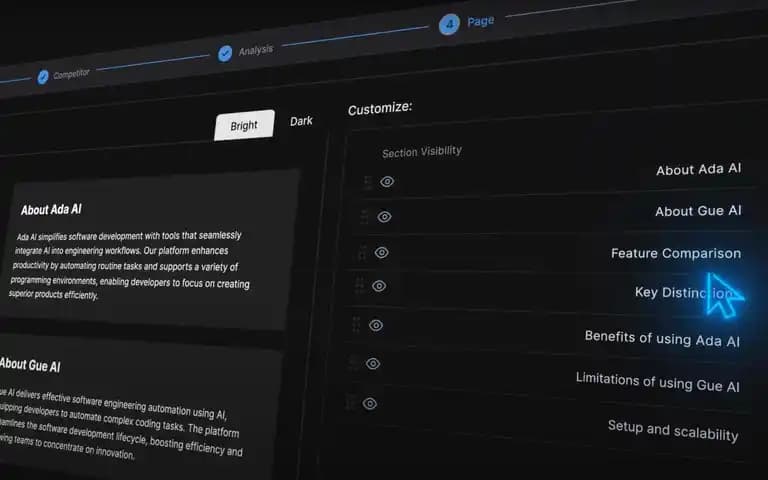Hide the Feature Comparison section with eye icon

click(x=382, y=252)
